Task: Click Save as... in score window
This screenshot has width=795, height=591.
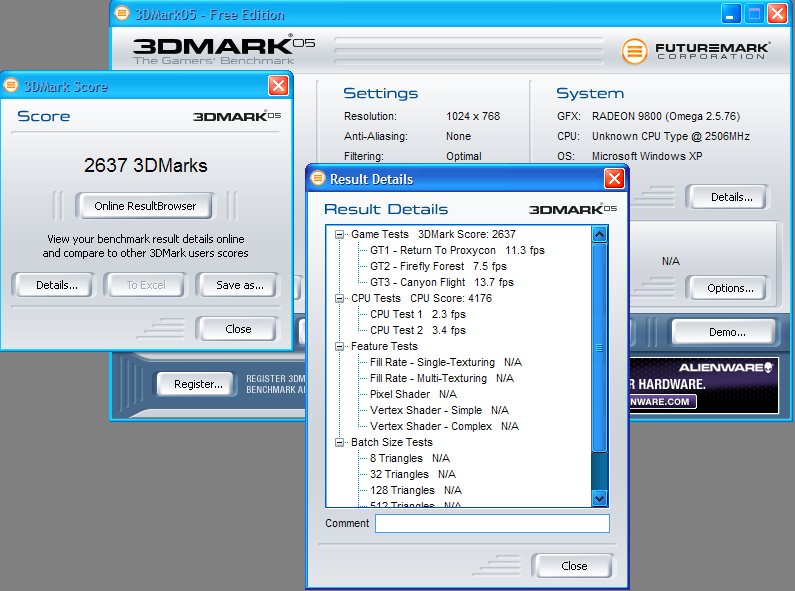Action: (x=239, y=285)
